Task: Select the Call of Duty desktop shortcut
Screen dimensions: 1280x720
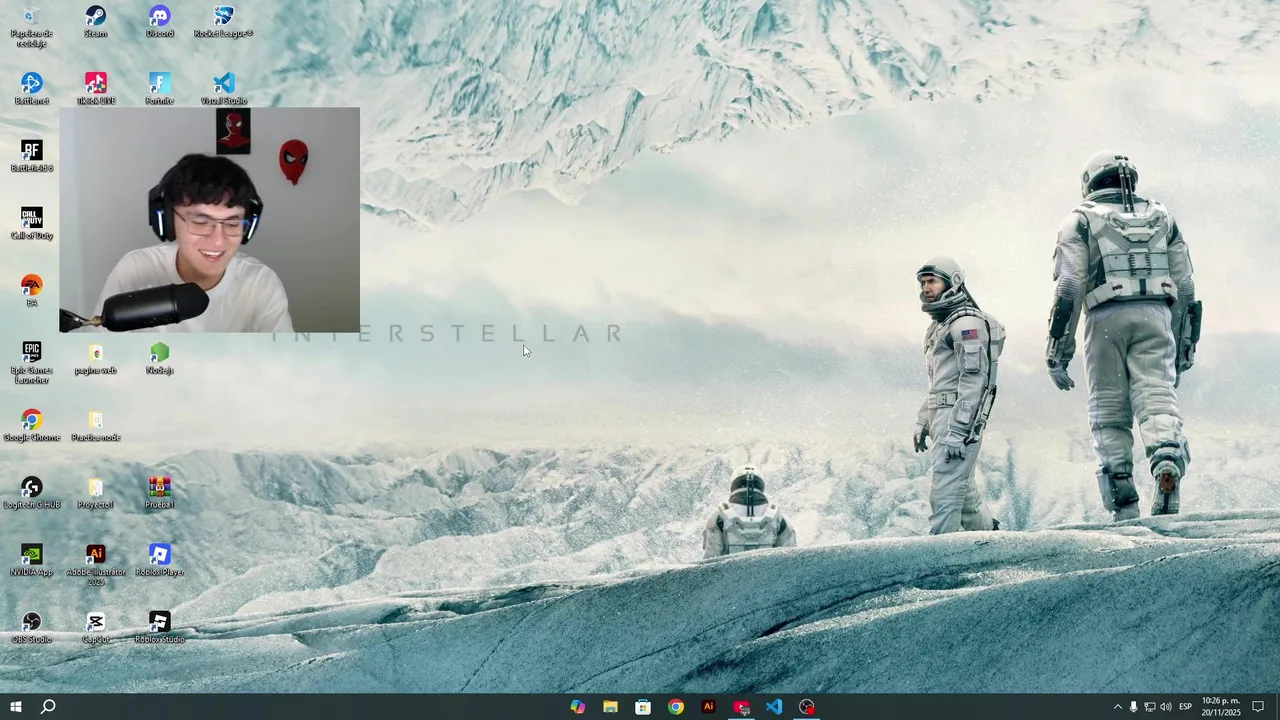Action: [x=32, y=224]
